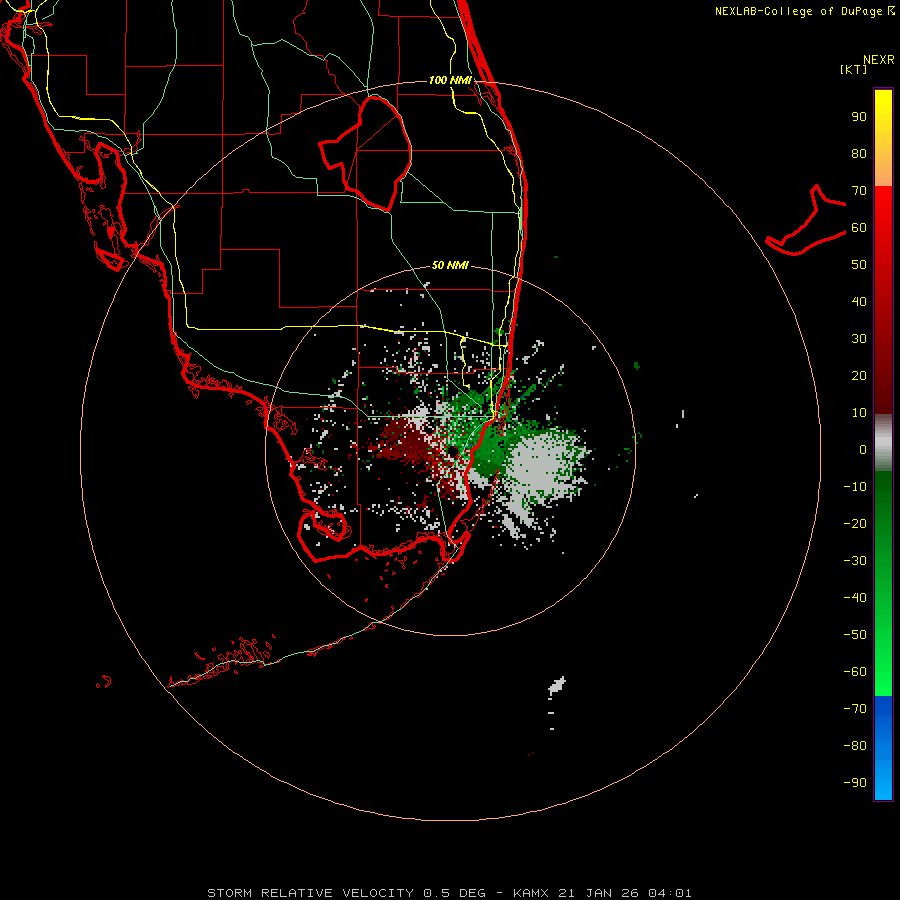This screenshot has height=900, width=900.
Task: Click the 50 NMI range ring label
Action: [x=450, y=265]
